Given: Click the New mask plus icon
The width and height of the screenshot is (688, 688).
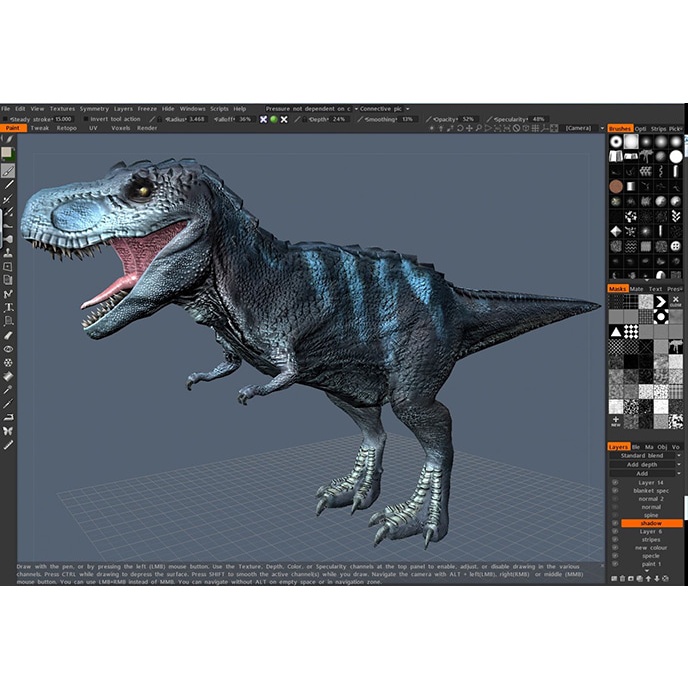Looking at the screenshot, I should pyautogui.click(x=616, y=421).
